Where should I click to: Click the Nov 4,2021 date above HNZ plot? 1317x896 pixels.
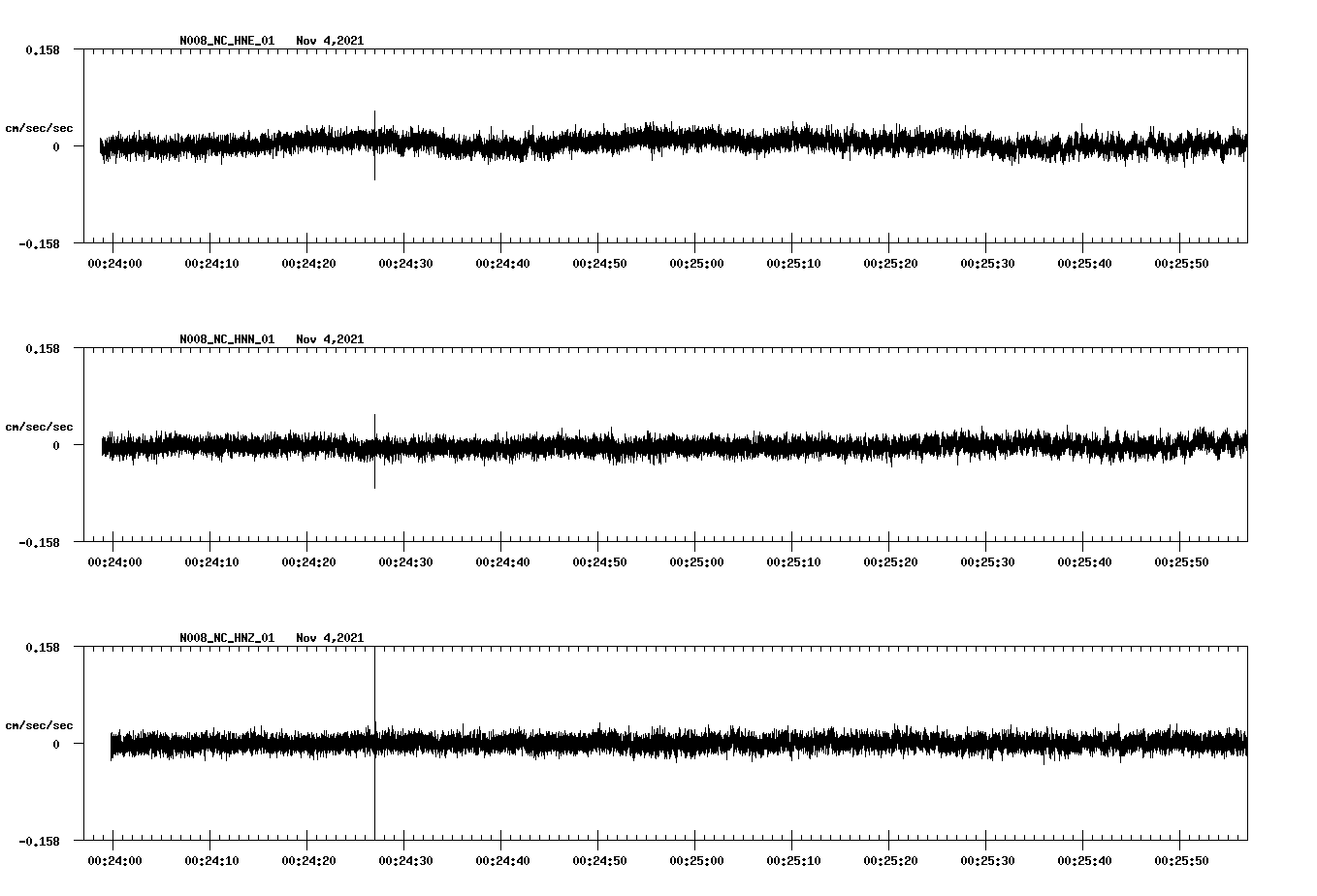(x=330, y=638)
